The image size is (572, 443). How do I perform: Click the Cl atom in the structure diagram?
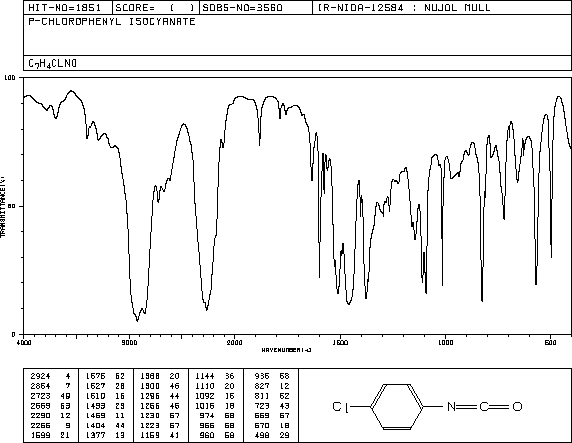[x=341, y=407]
